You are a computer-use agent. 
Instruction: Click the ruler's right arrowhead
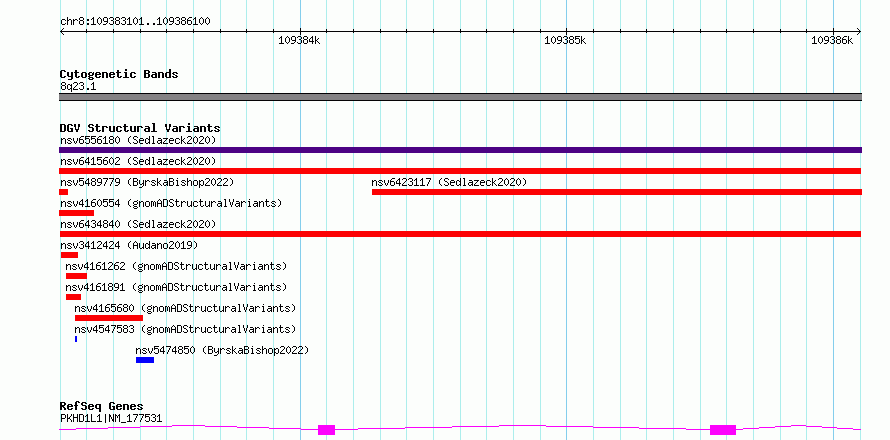point(859,32)
